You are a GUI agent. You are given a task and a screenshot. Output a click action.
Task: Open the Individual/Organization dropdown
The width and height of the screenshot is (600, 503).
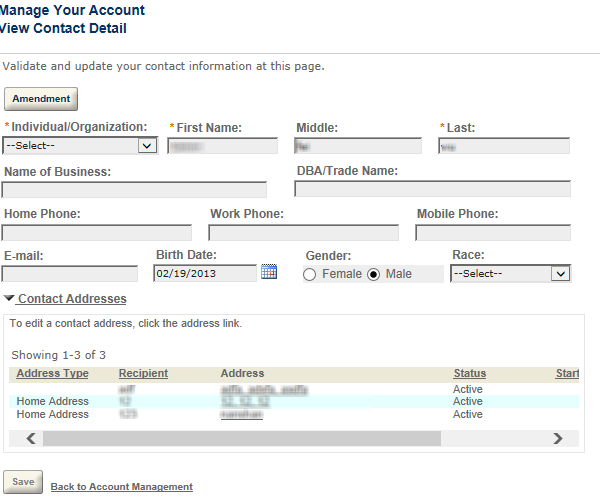[80, 145]
